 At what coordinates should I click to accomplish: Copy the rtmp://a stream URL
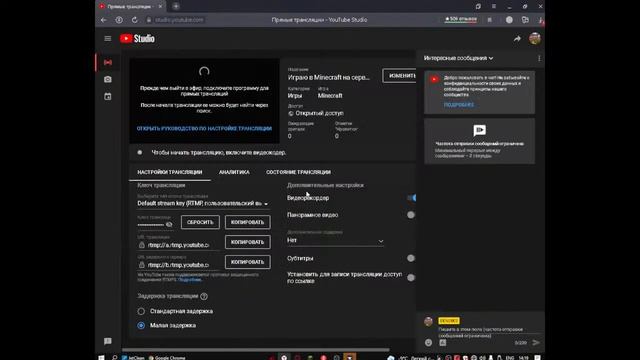coord(247,242)
